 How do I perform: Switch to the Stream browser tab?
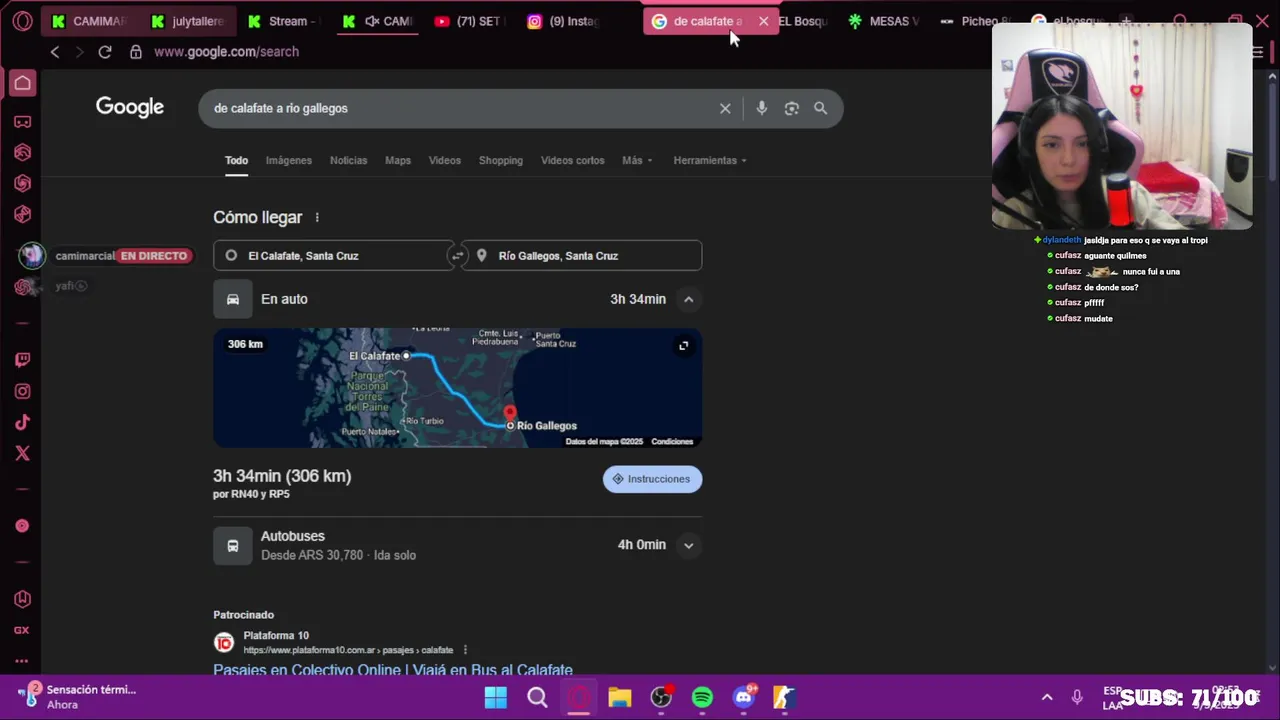pyautogui.click(x=282, y=21)
